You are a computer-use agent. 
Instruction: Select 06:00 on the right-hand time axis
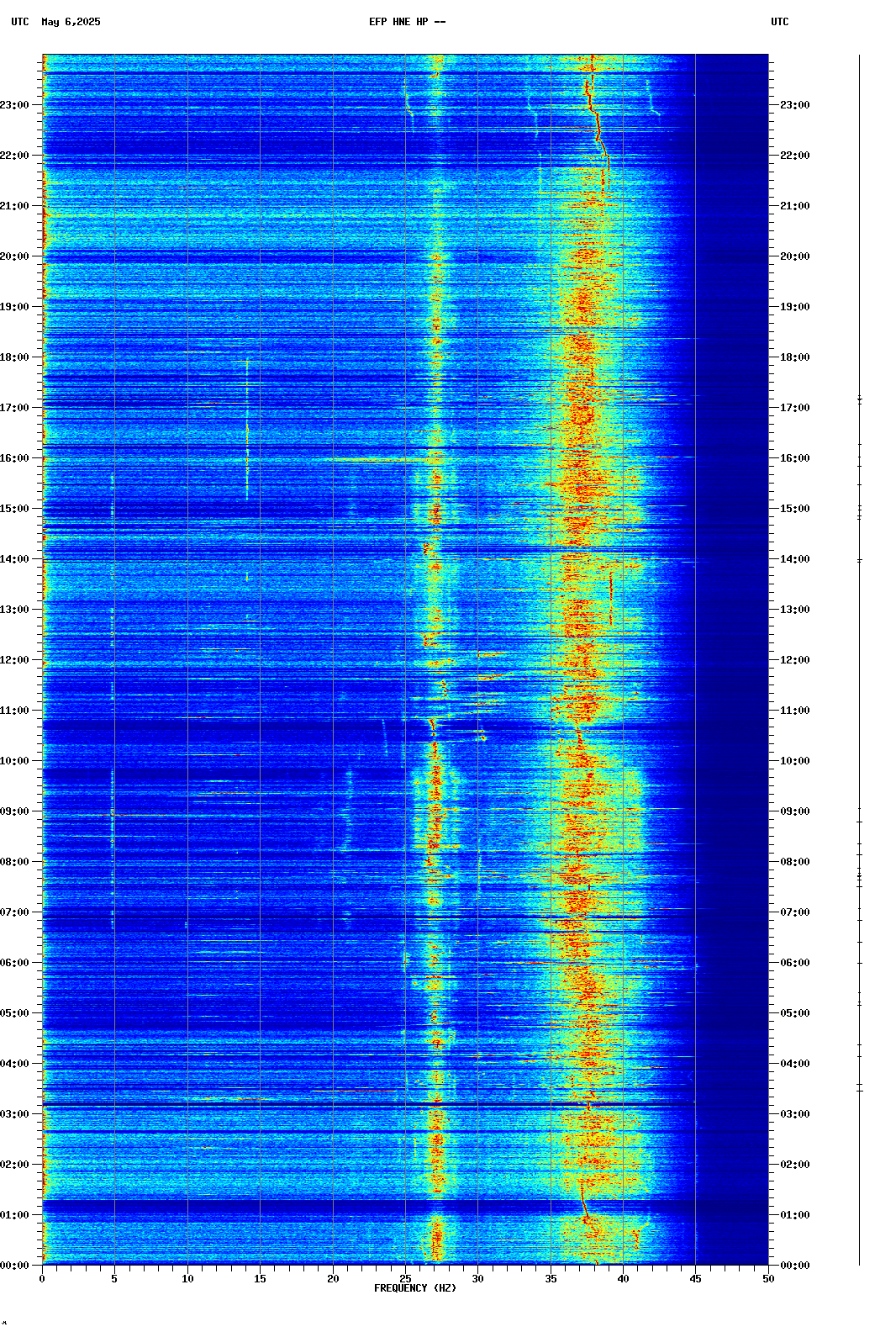795,963
